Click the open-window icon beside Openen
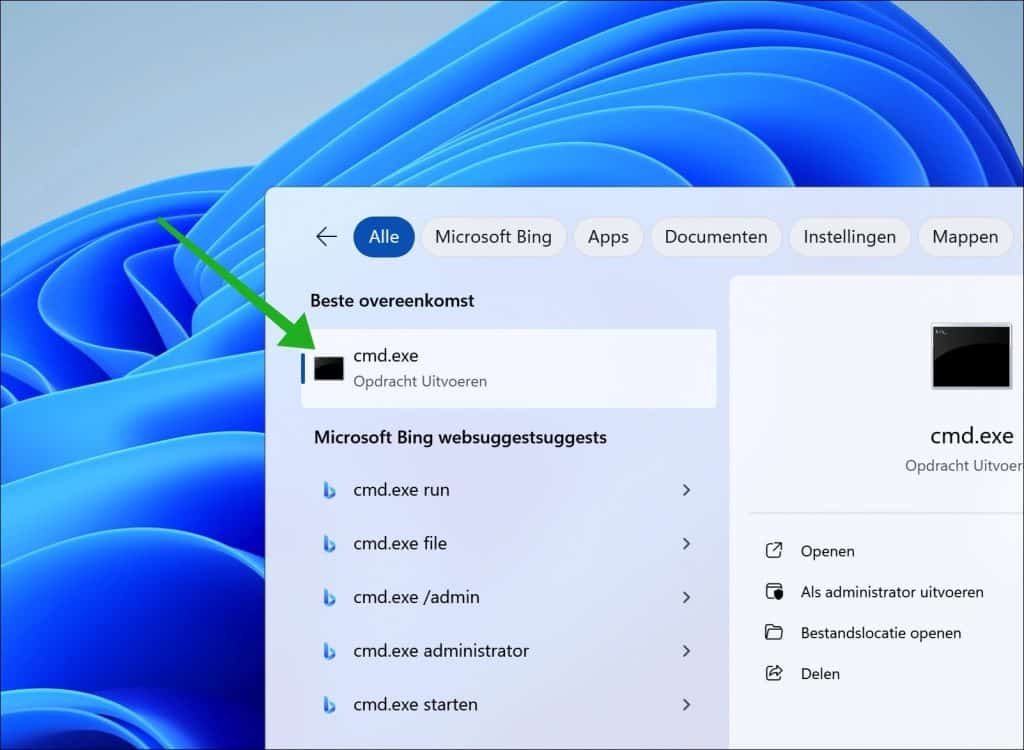 [774, 551]
